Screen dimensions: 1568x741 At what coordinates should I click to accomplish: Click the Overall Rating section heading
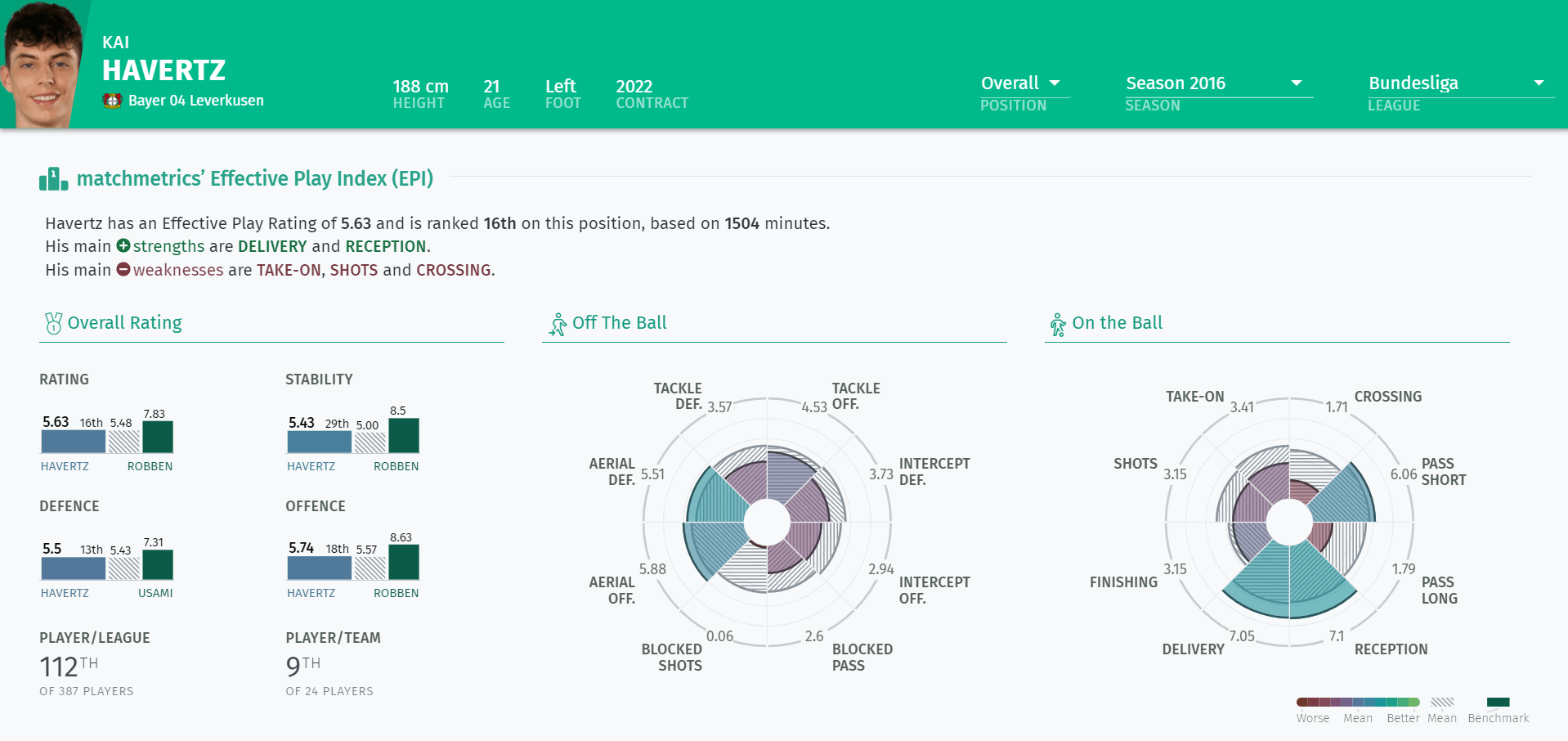click(124, 323)
